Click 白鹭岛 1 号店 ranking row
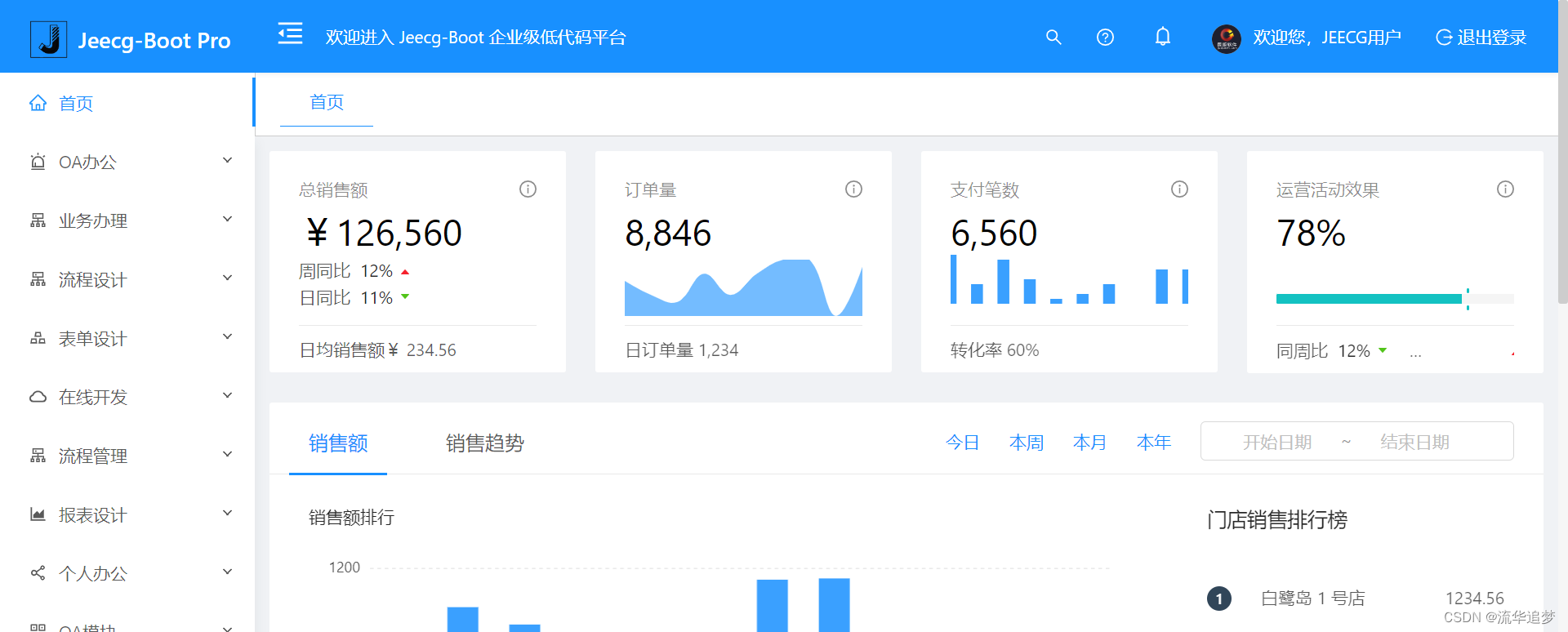The image size is (1568, 632). (1356, 599)
